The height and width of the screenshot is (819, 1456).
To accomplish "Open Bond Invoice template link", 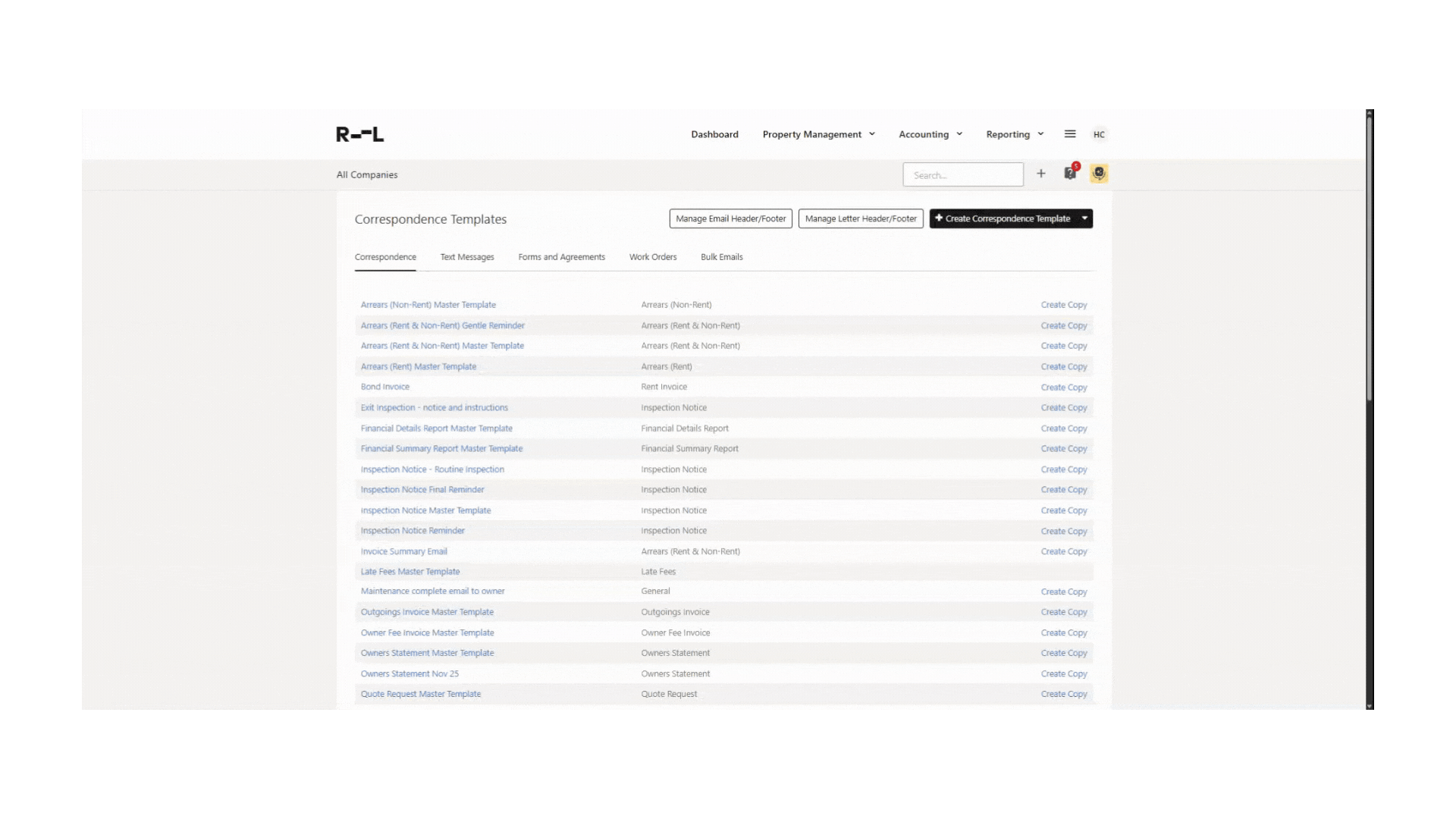I will [x=384, y=387].
